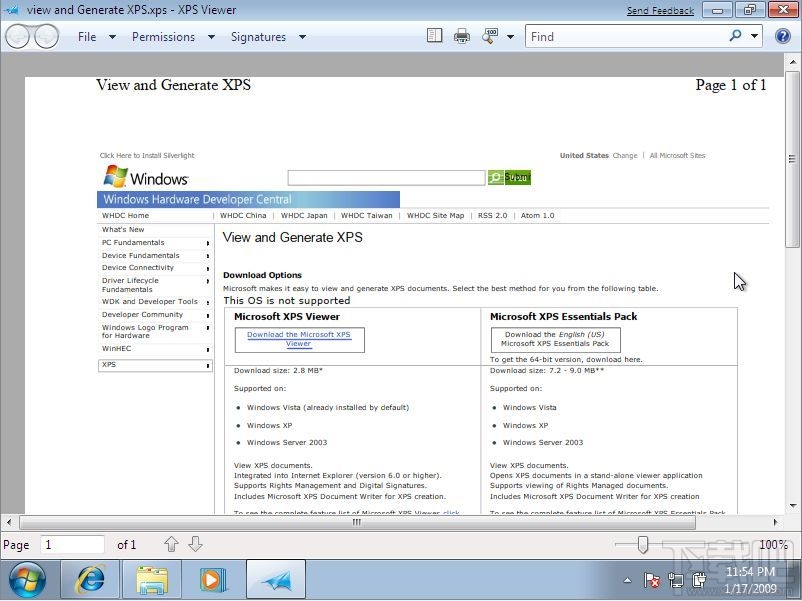Open the print dialog from the toolbar

pyautogui.click(x=460, y=36)
